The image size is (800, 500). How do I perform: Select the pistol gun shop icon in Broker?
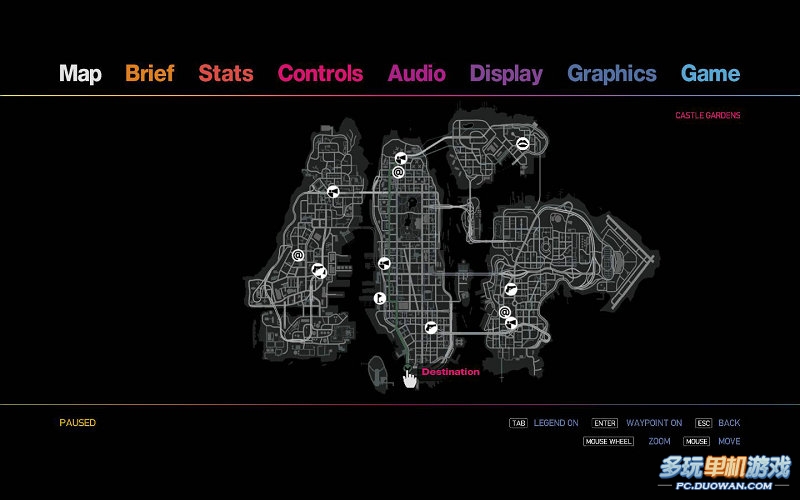click(x=510, y=289)
